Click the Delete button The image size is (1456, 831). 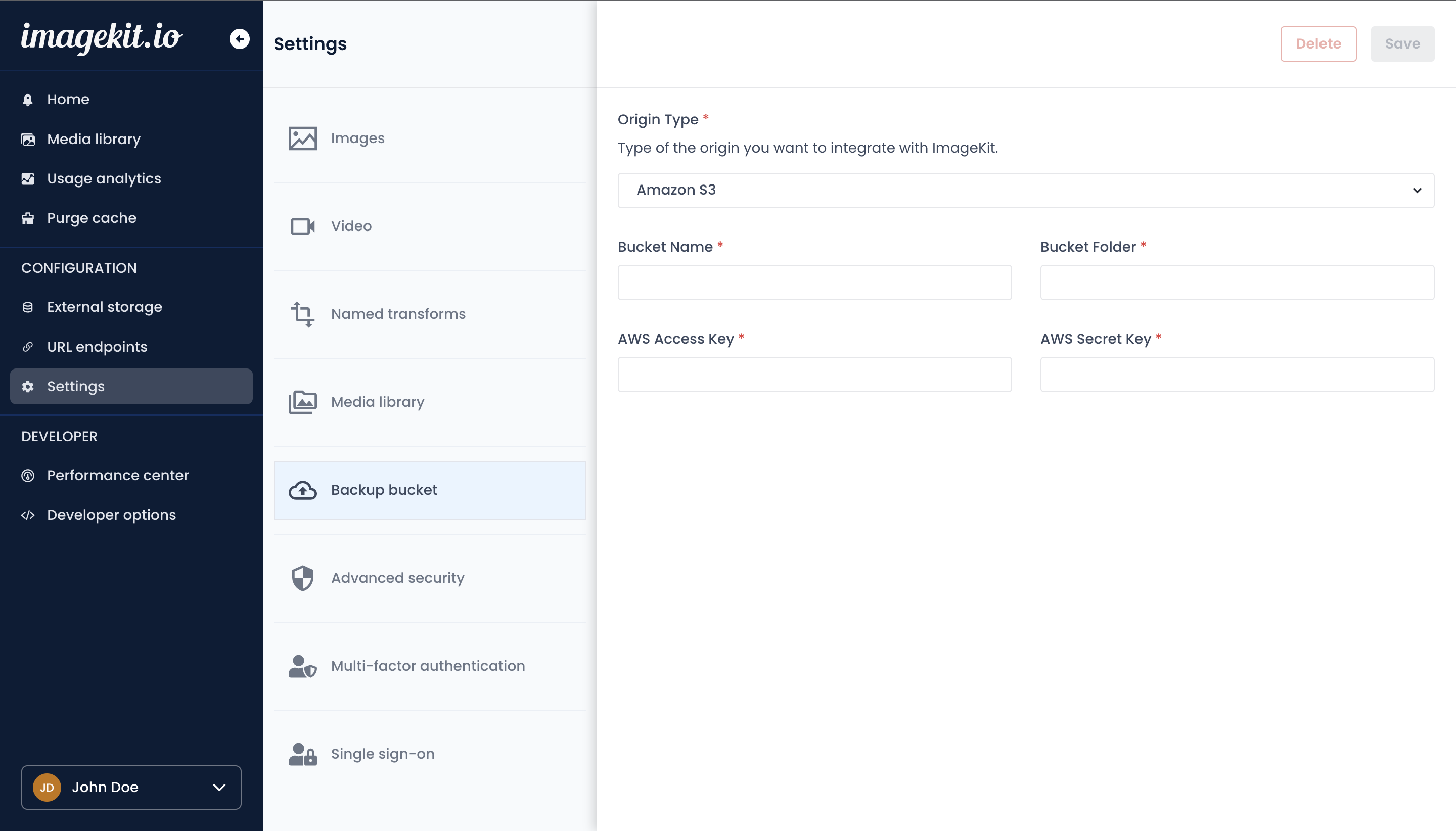[1318, 44]
